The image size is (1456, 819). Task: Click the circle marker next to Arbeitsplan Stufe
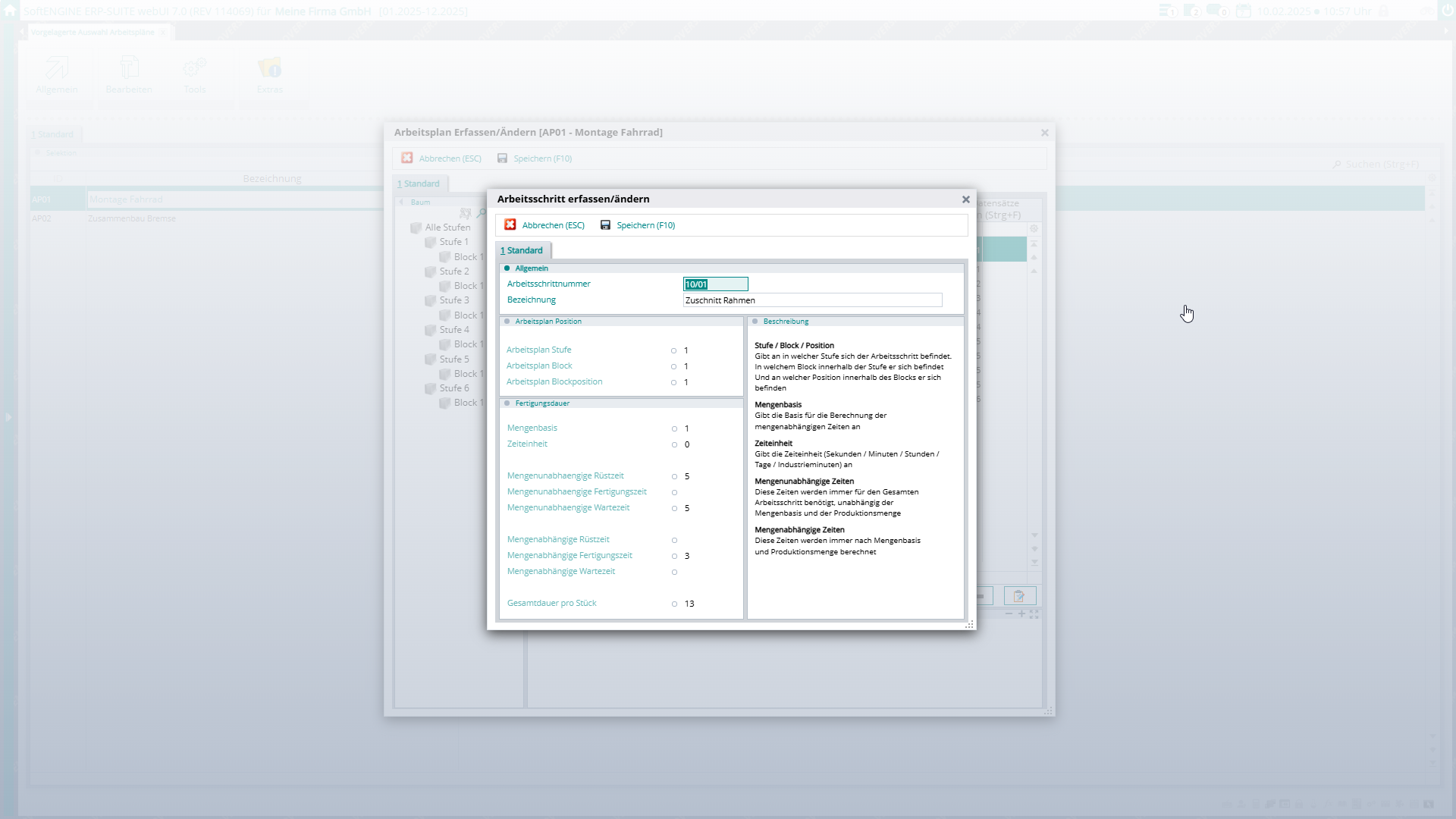tap(673, 350)
